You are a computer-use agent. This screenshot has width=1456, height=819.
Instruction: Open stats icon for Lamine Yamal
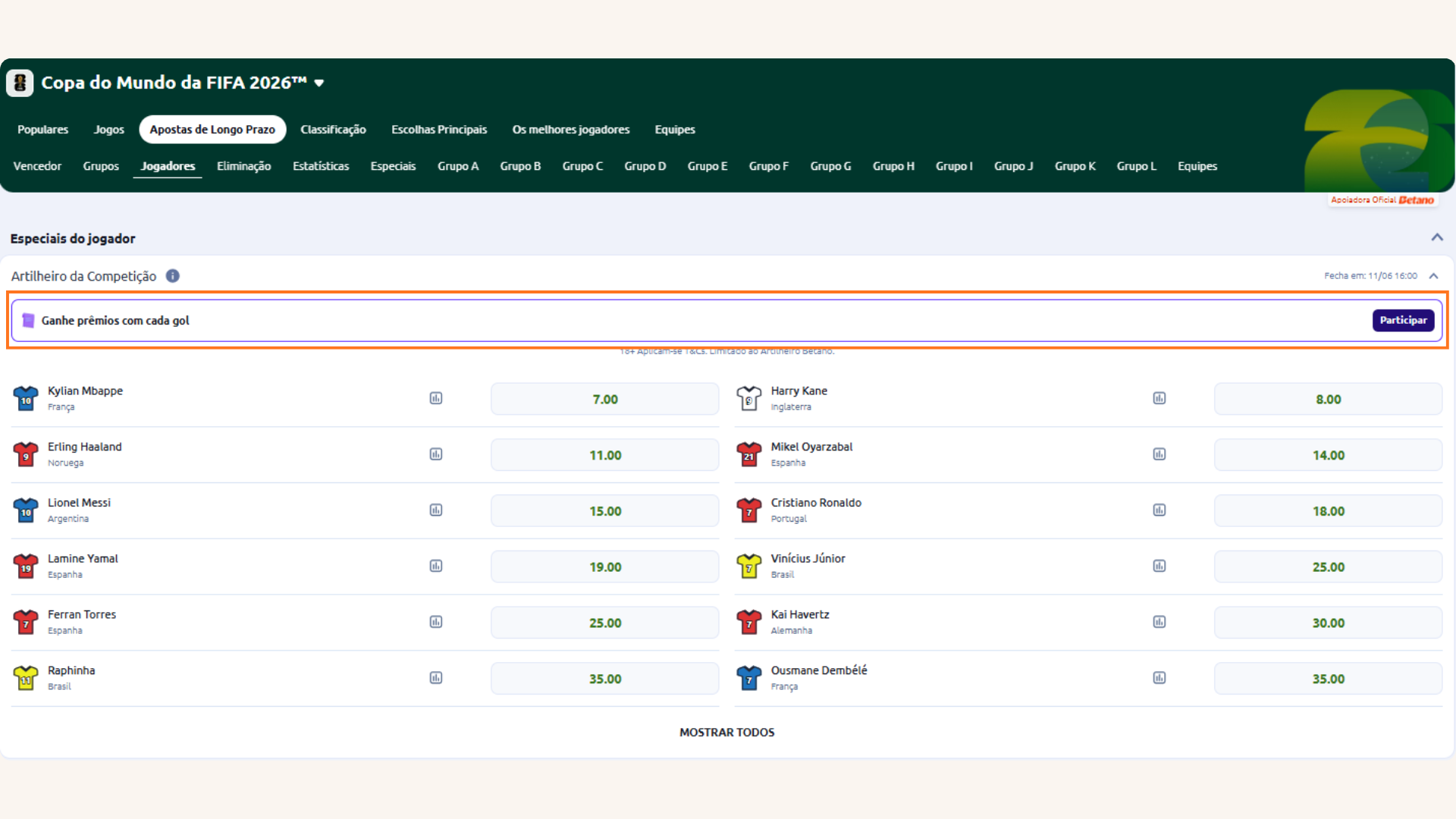(436, 566)
